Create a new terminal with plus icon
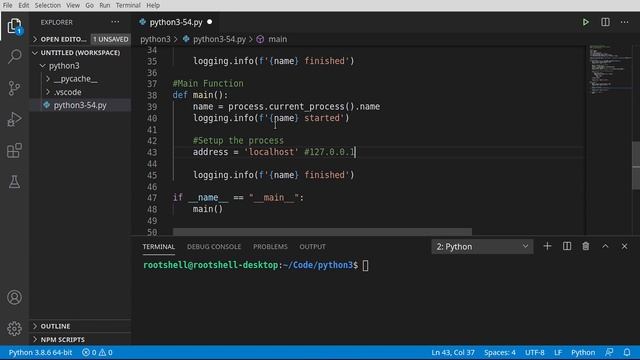Viewport: 640px width, 360px height. coord(547,247)
